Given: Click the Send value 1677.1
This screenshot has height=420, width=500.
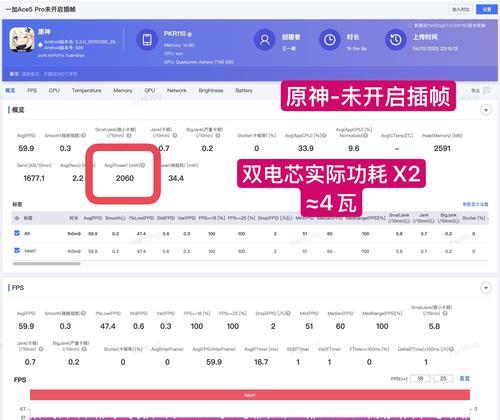Looking at the screenshot, I should pyautogui.click(x=34, y=178).
